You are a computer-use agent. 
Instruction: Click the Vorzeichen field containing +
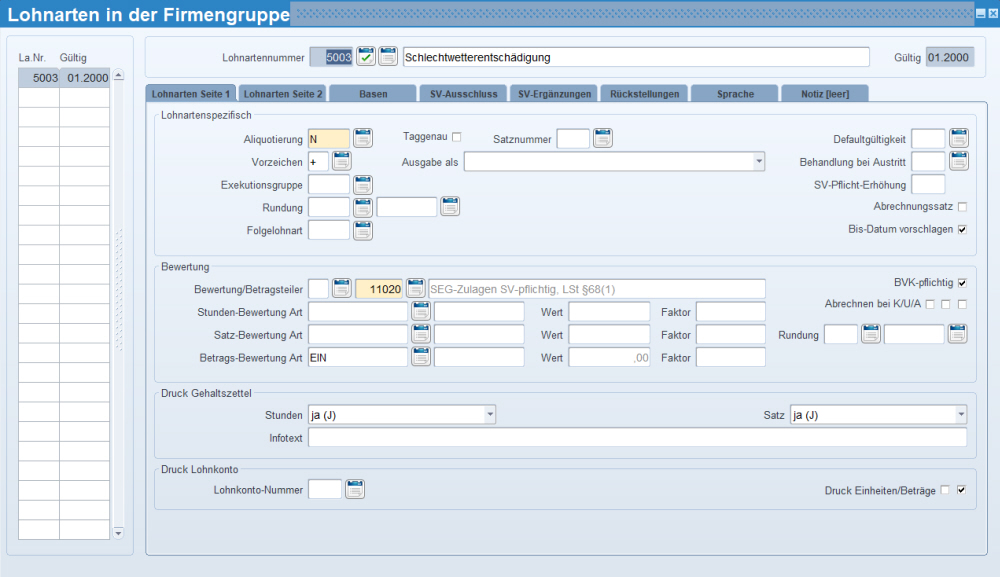coord(318,161)
